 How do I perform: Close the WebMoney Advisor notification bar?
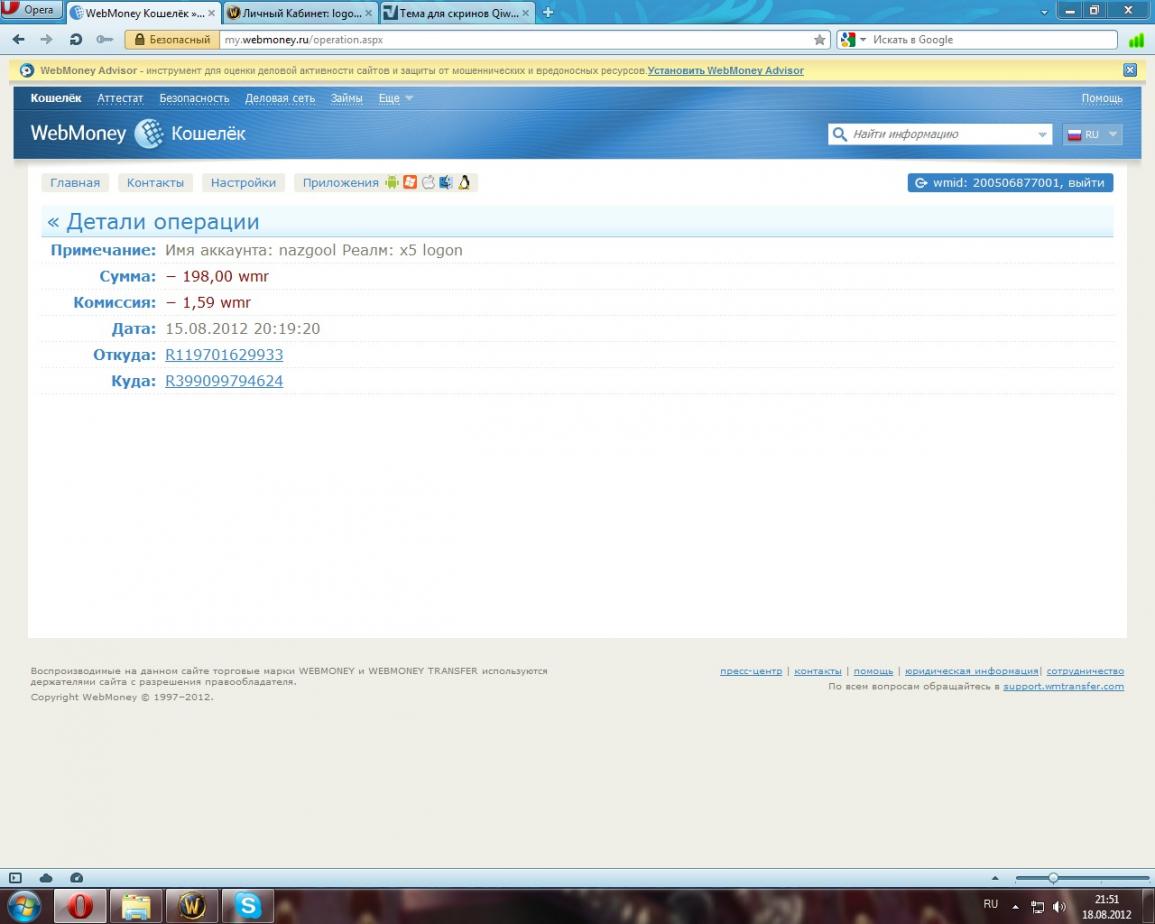tap(1130, 70)
